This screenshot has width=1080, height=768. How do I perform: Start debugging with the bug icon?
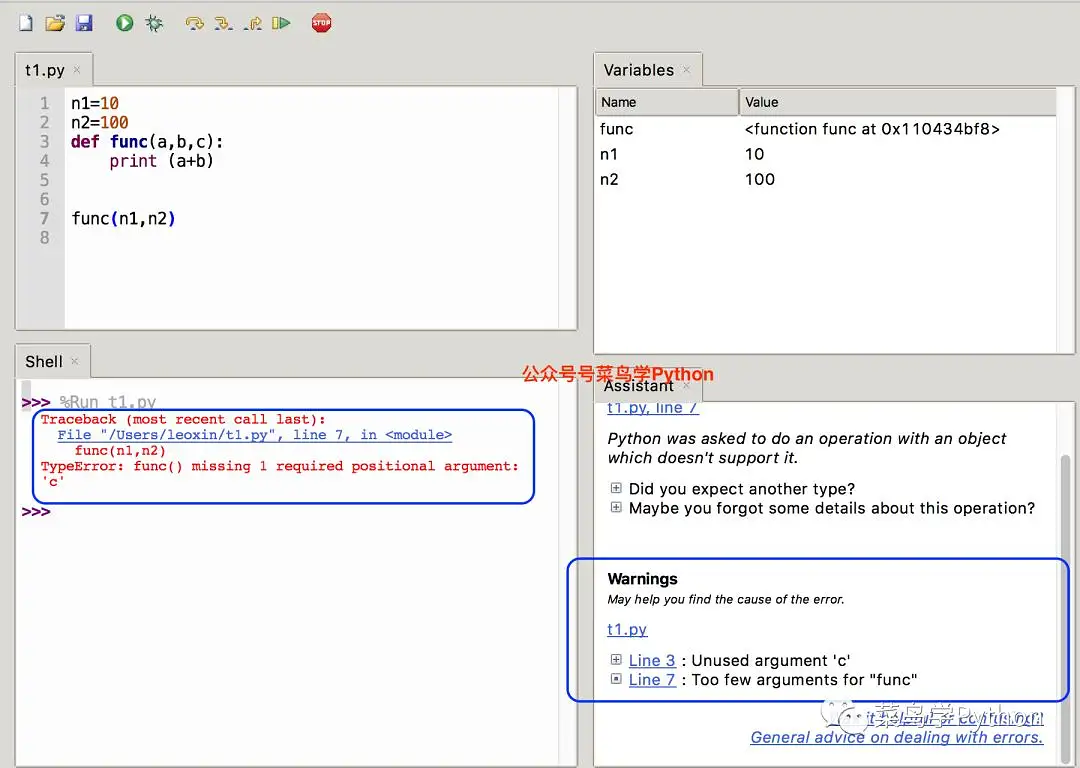[154, 22]
